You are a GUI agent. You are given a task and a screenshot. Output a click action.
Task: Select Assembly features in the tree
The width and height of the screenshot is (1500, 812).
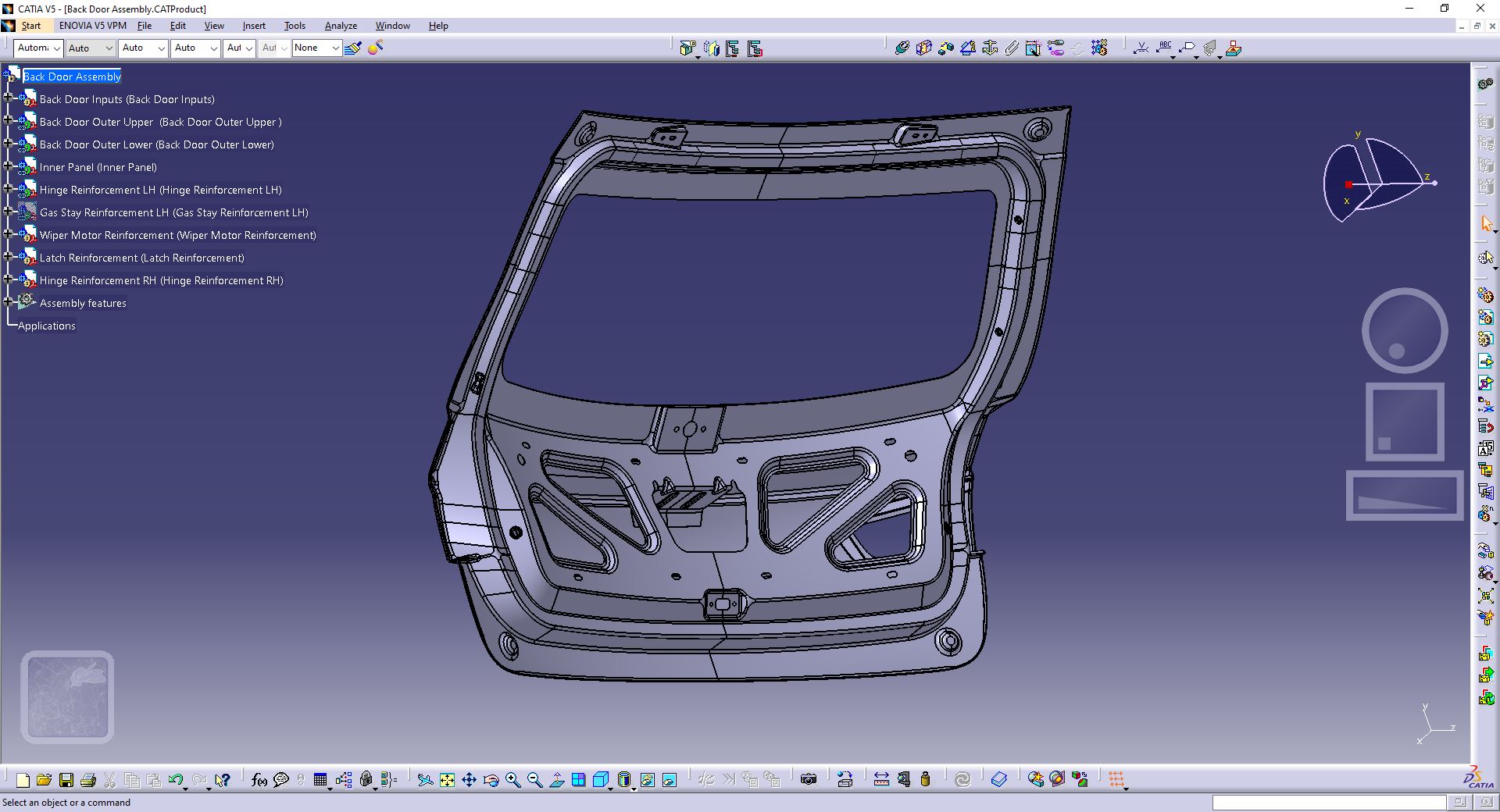coord(83,303)
